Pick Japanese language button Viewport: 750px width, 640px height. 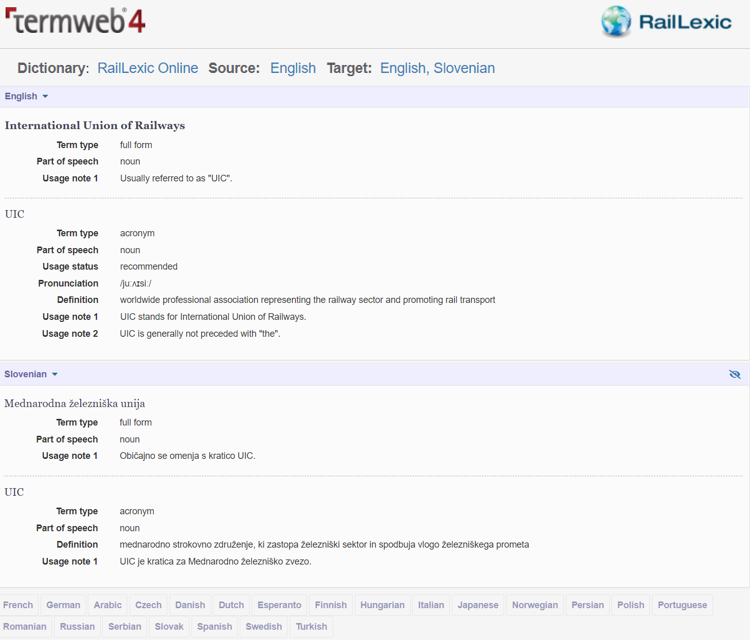coord(478,605)
